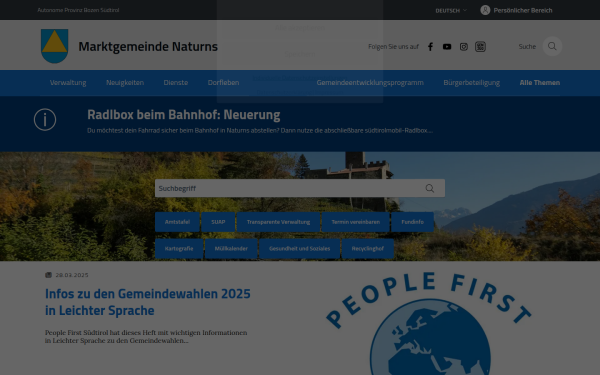The image size is (600, 375).
Task: Open the Radlbox beim Bahnhof: Neuerung headline
Action: pos(184,115)
